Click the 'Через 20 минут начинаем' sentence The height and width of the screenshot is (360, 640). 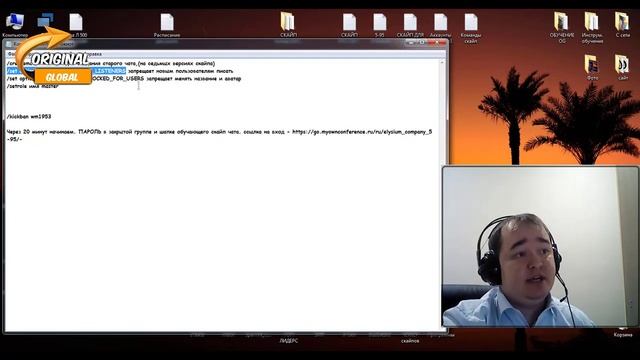[x=41, y=132]
